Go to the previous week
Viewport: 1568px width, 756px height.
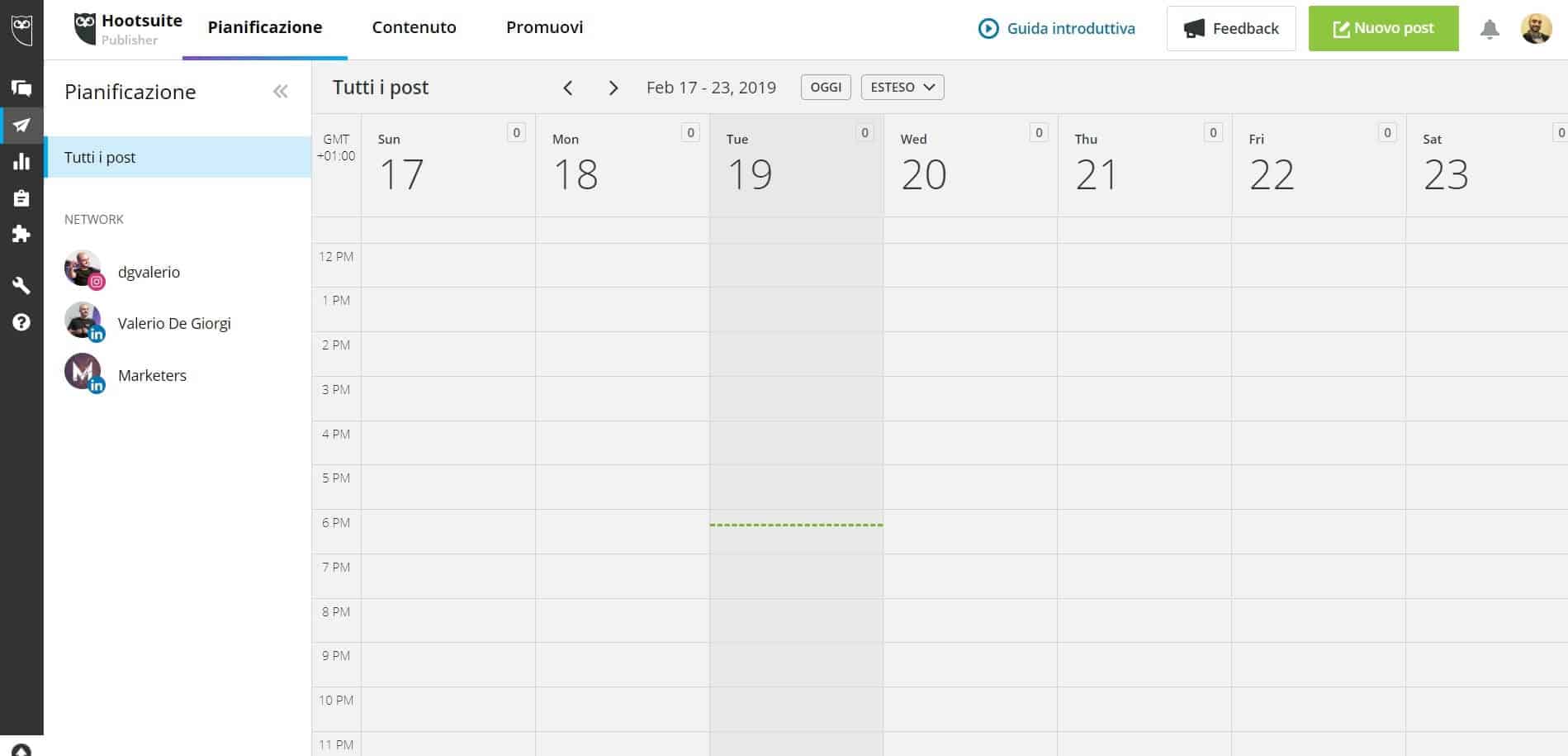pyautogui.click(x=568, y=88)
